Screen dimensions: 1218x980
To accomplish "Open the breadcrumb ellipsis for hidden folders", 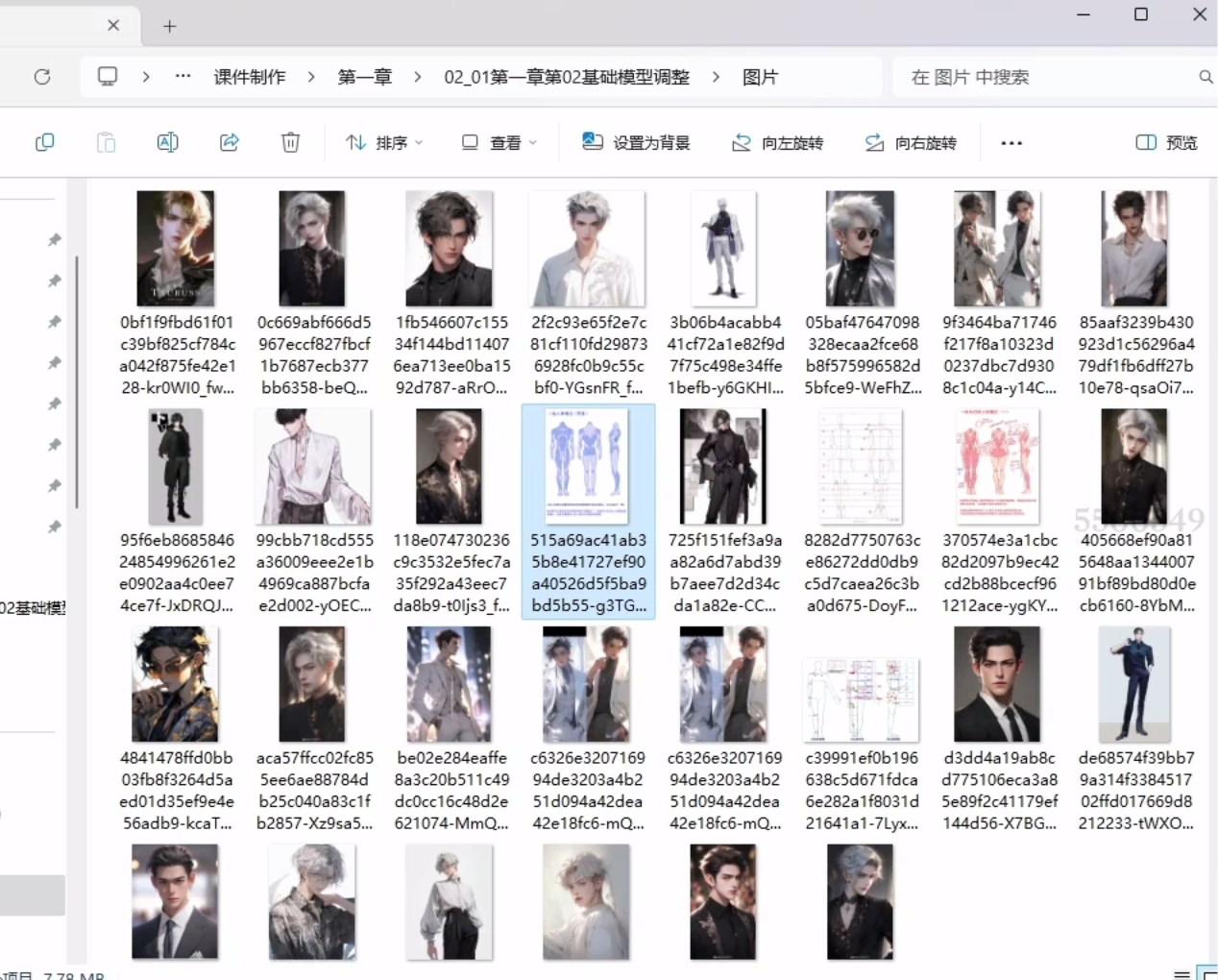I will pos(183,77).
